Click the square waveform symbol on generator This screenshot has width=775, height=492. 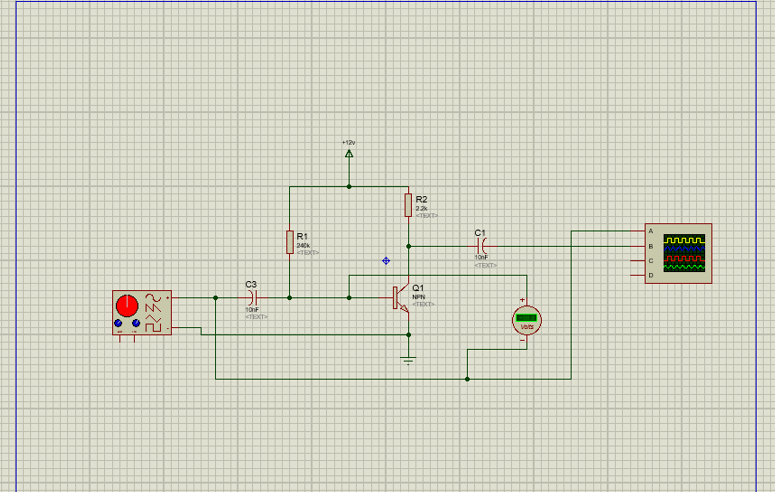pos(153,327)
